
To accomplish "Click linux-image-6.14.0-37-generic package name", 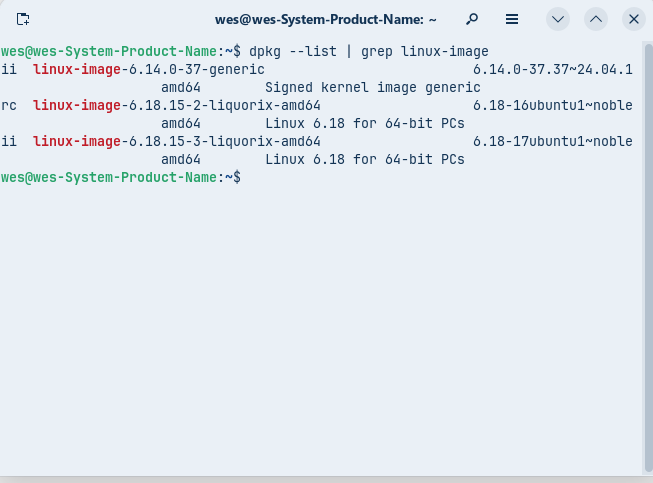I will click(x=148, y=69).
